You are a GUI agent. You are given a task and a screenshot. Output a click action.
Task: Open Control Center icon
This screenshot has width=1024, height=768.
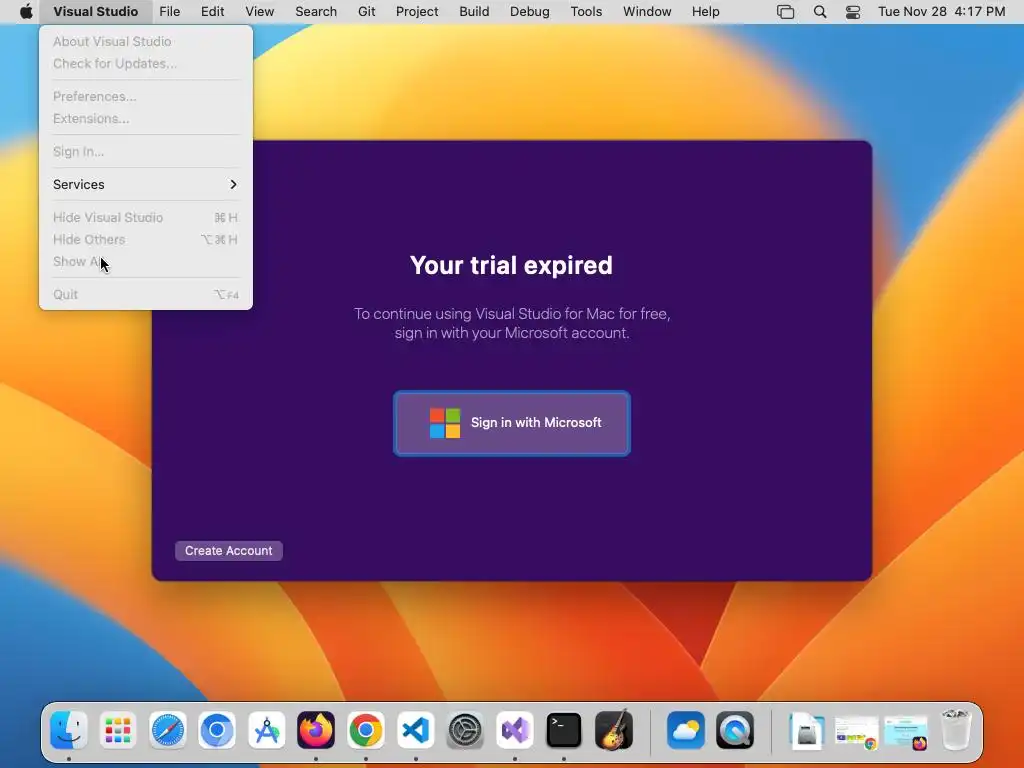[853, 12]
